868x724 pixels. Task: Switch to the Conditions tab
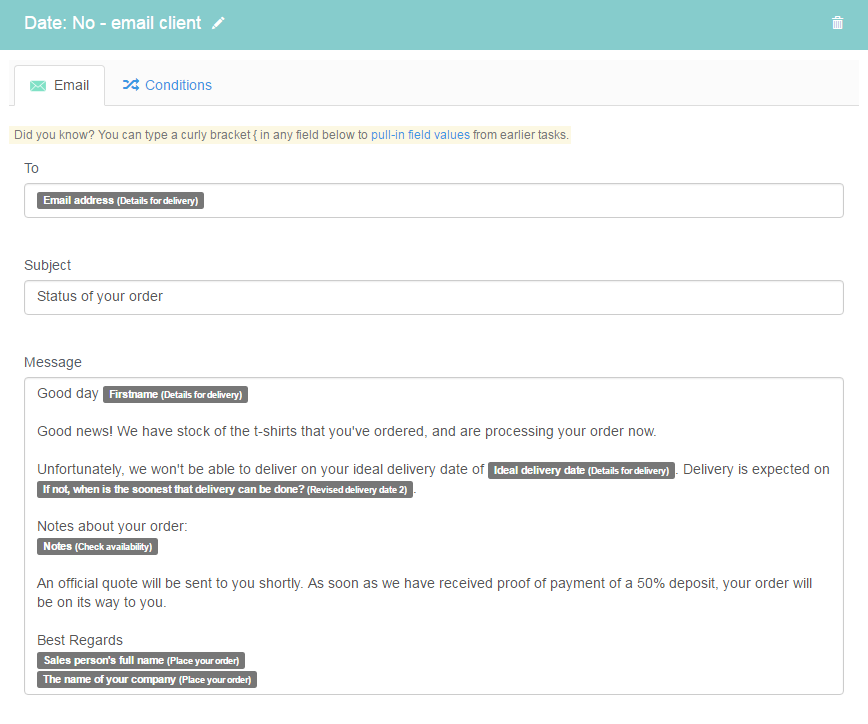click(167, 85)
